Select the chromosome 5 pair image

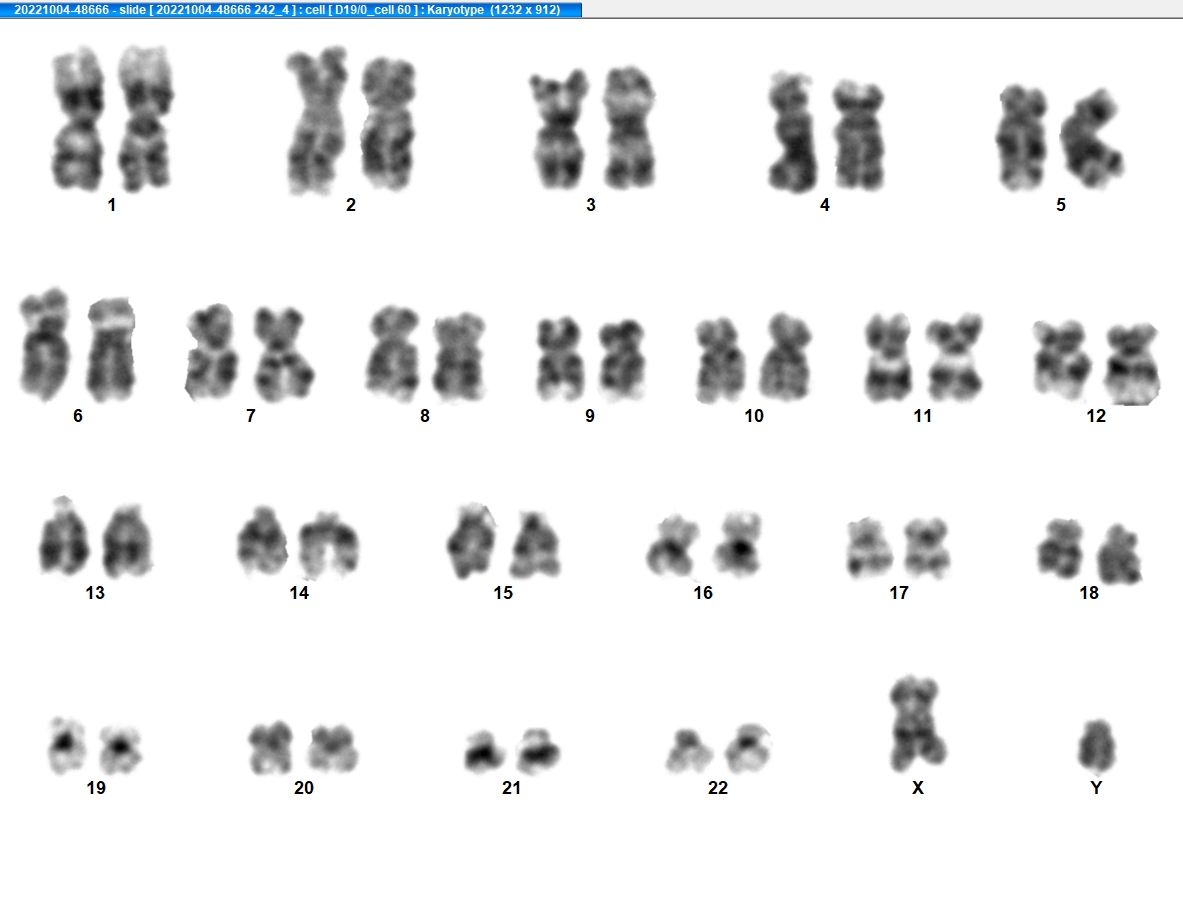tap(1060, 138)
